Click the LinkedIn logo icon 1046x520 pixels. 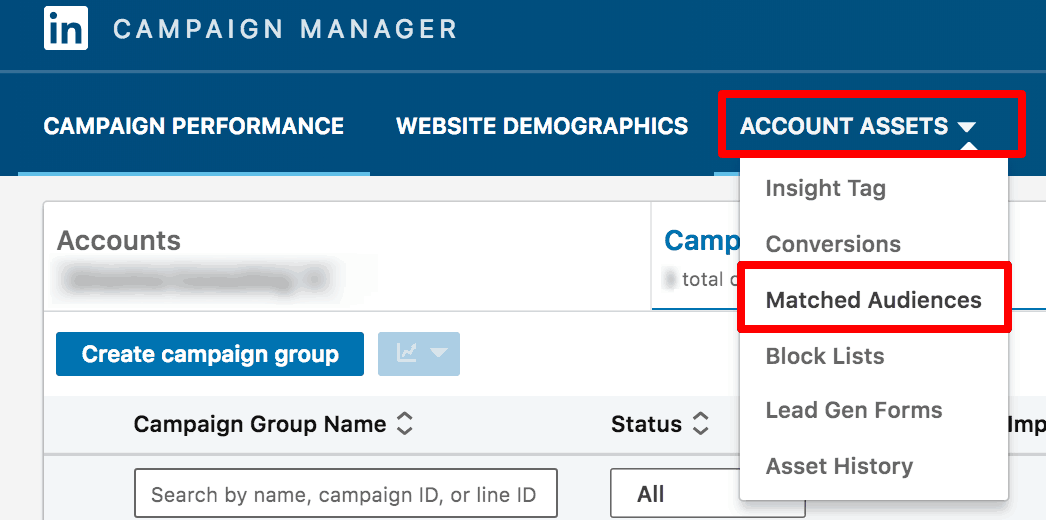66,28
